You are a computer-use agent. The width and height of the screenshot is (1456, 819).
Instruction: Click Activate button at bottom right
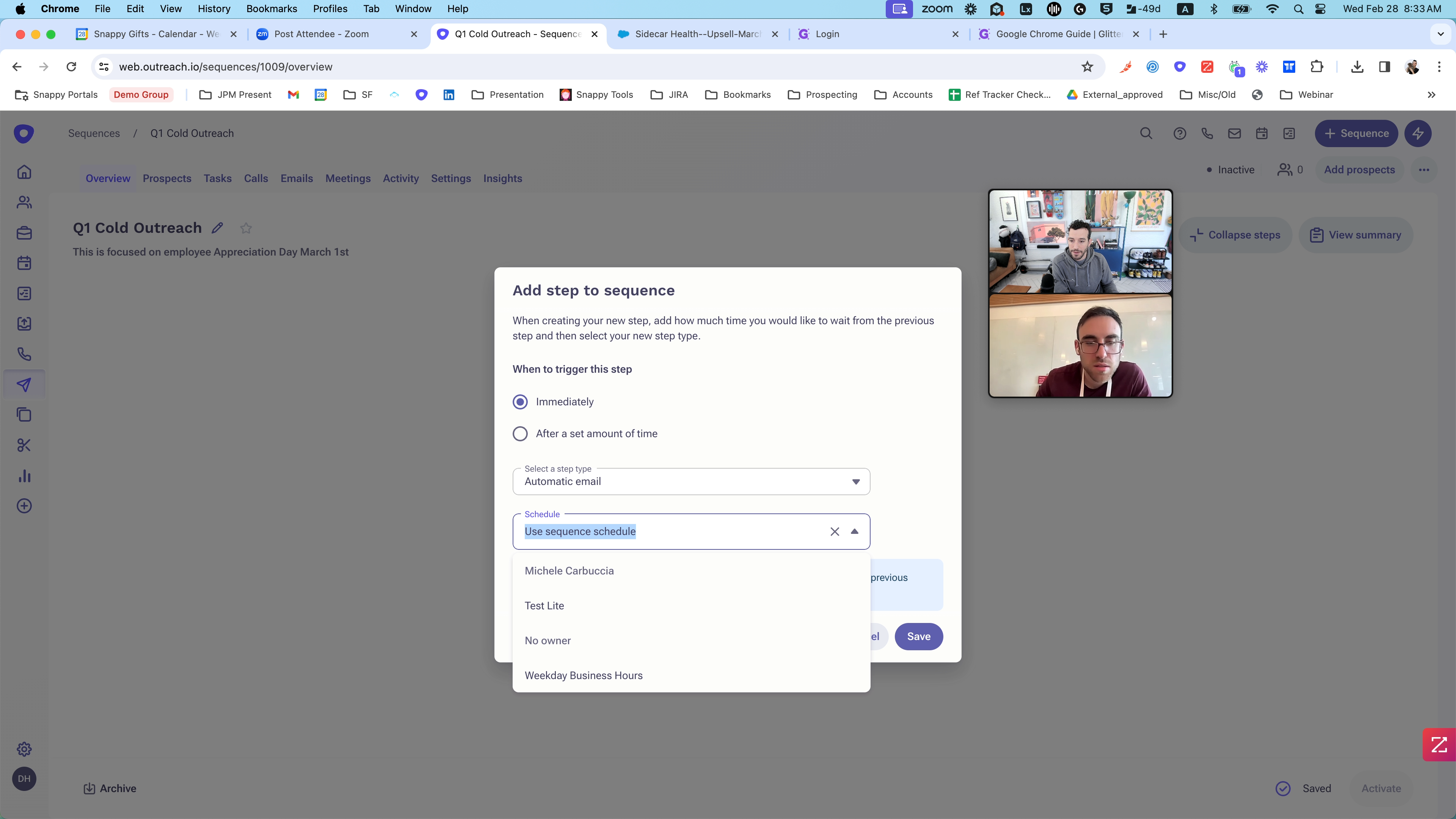1381,789
